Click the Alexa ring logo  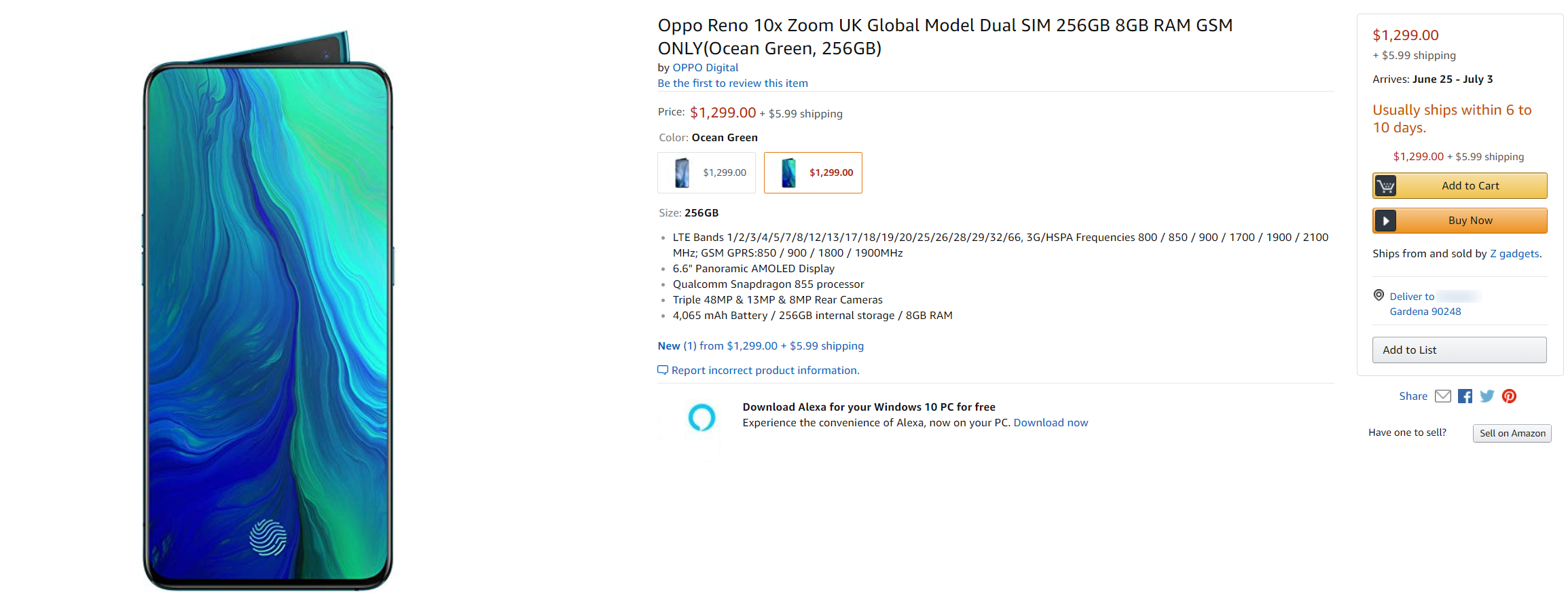click(x=701, y=417)
